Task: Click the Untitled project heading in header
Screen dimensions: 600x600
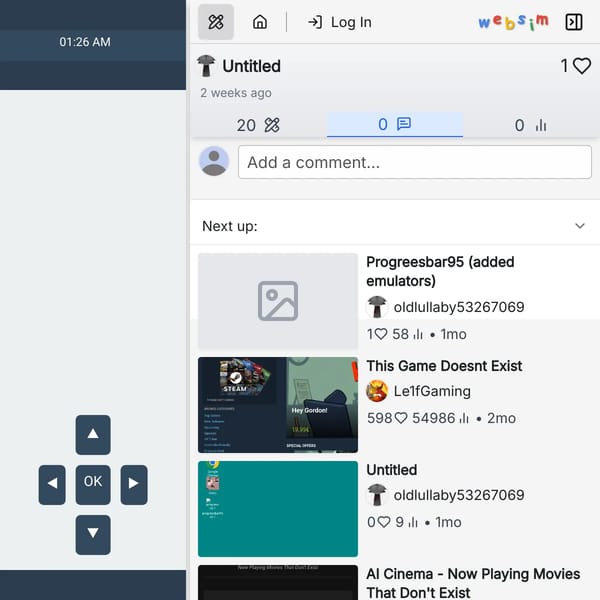Action: (251, 66)
